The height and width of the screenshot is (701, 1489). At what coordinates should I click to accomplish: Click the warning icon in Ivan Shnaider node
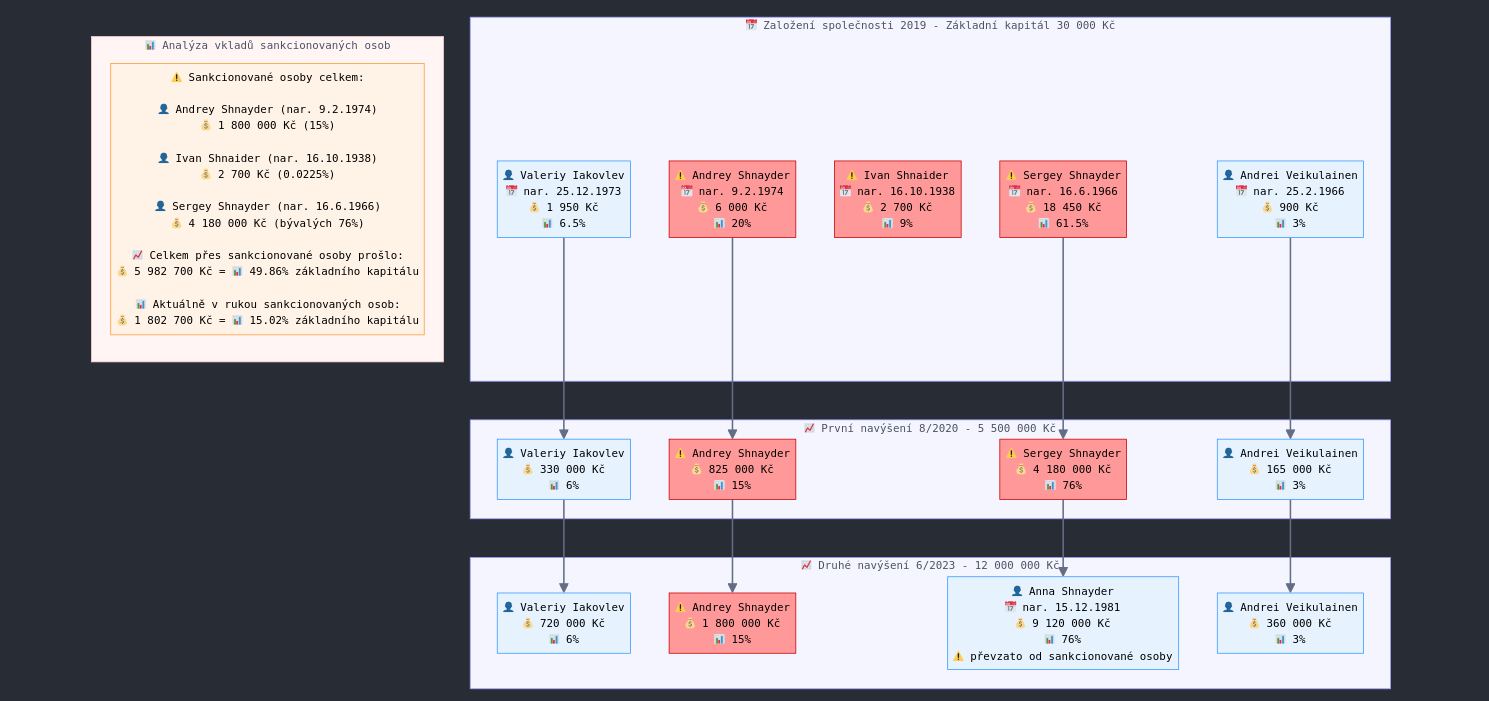pos(852,176)
